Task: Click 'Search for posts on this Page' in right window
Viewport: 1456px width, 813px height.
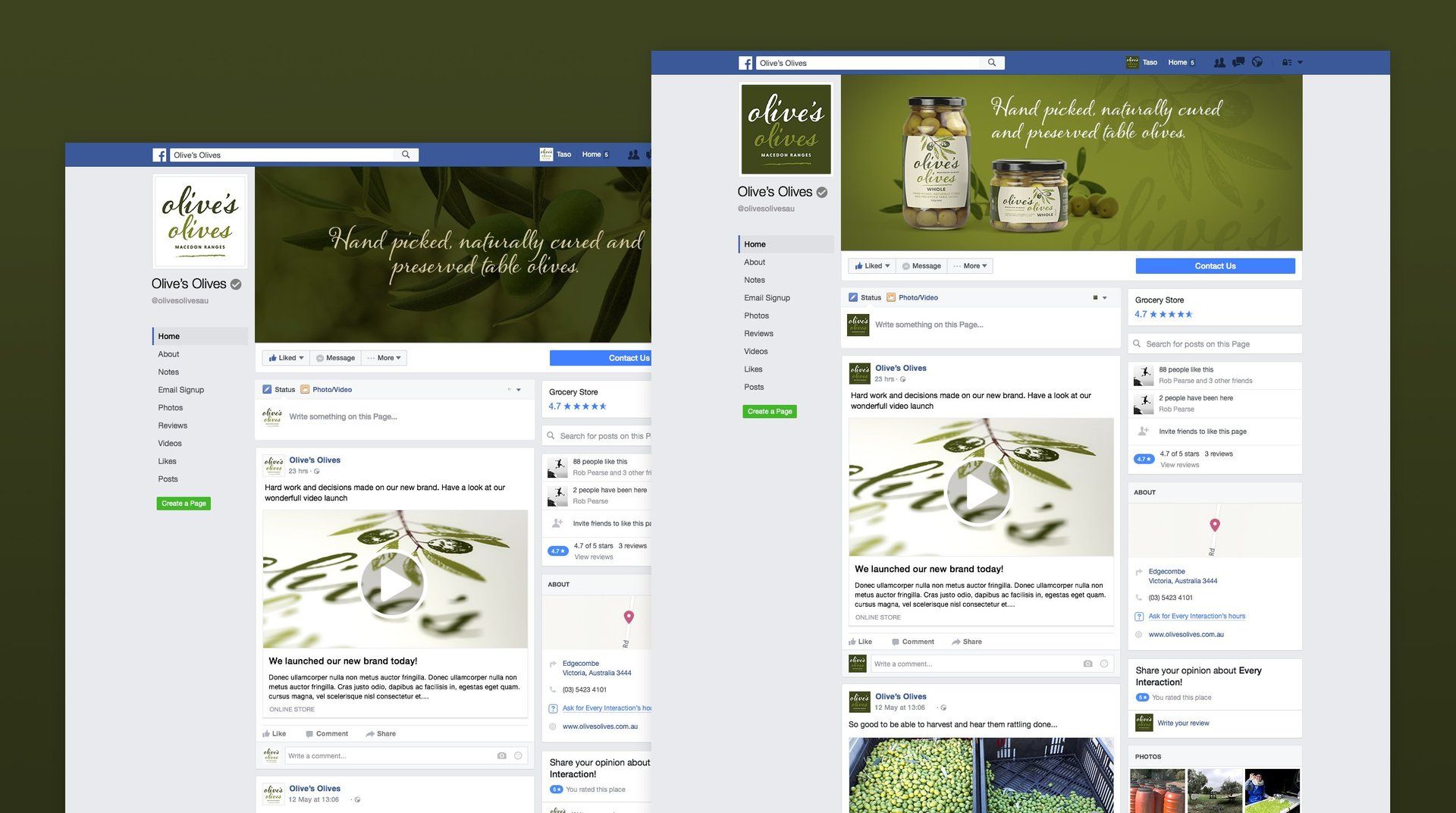Action: point(1215,344)
